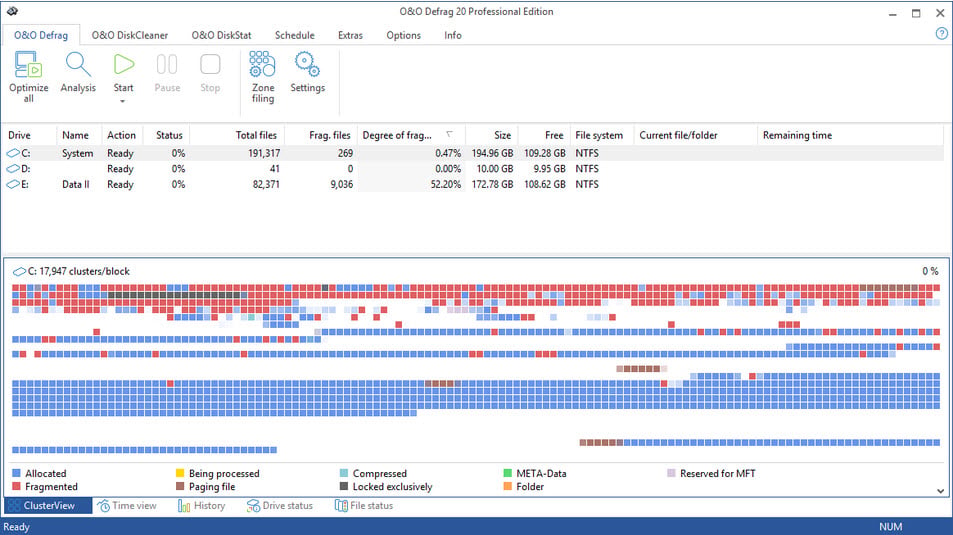953x535 pixels.
Task: Sort by File system column header
Action: [602, 135]
